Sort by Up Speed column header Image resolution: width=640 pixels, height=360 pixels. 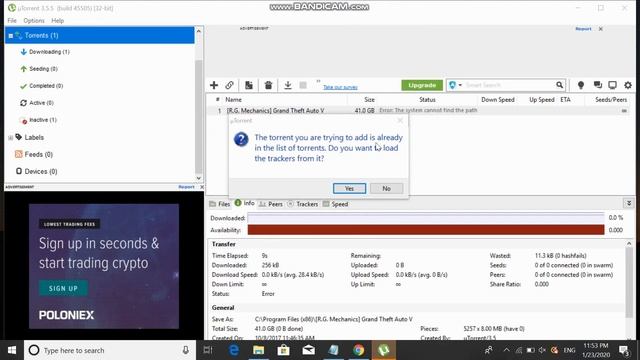[542, 100]
